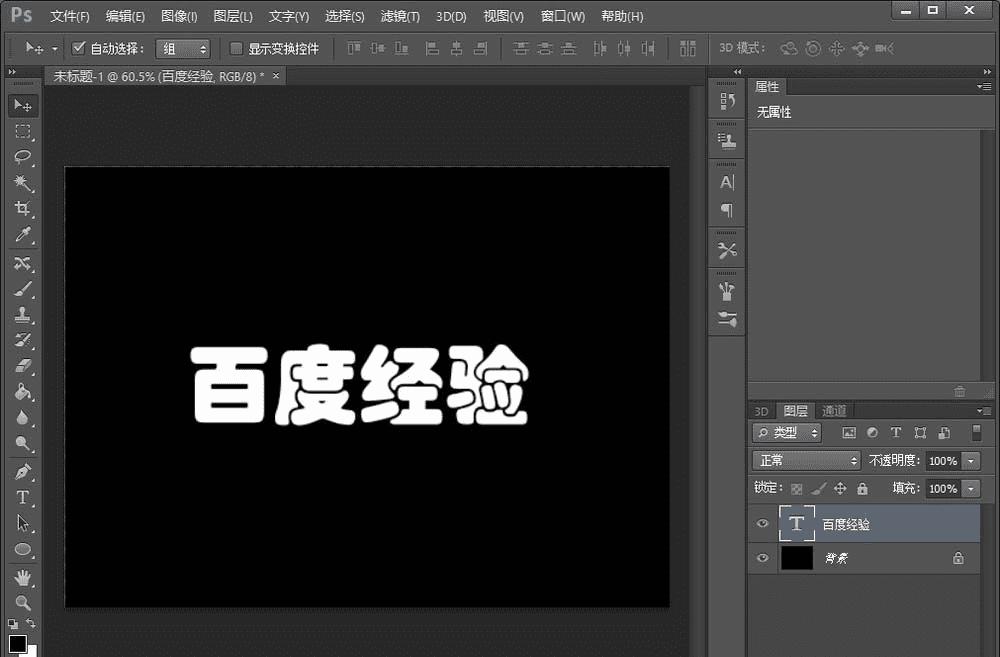Open the Brush presets panel icon
The height and width of the screenshot is (657, 1000).
727,319
